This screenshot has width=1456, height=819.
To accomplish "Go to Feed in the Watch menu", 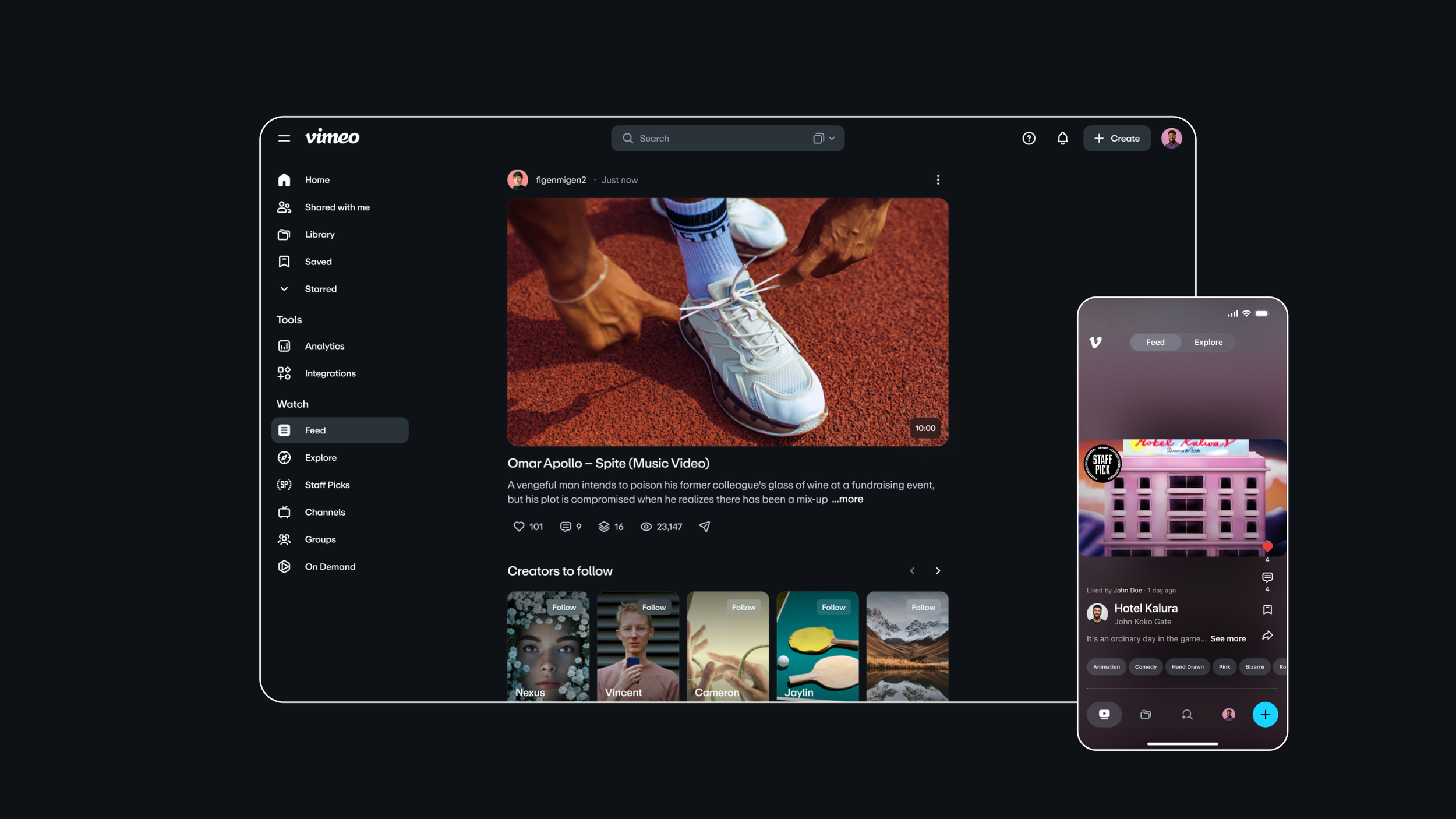I will tap(315, 430).
